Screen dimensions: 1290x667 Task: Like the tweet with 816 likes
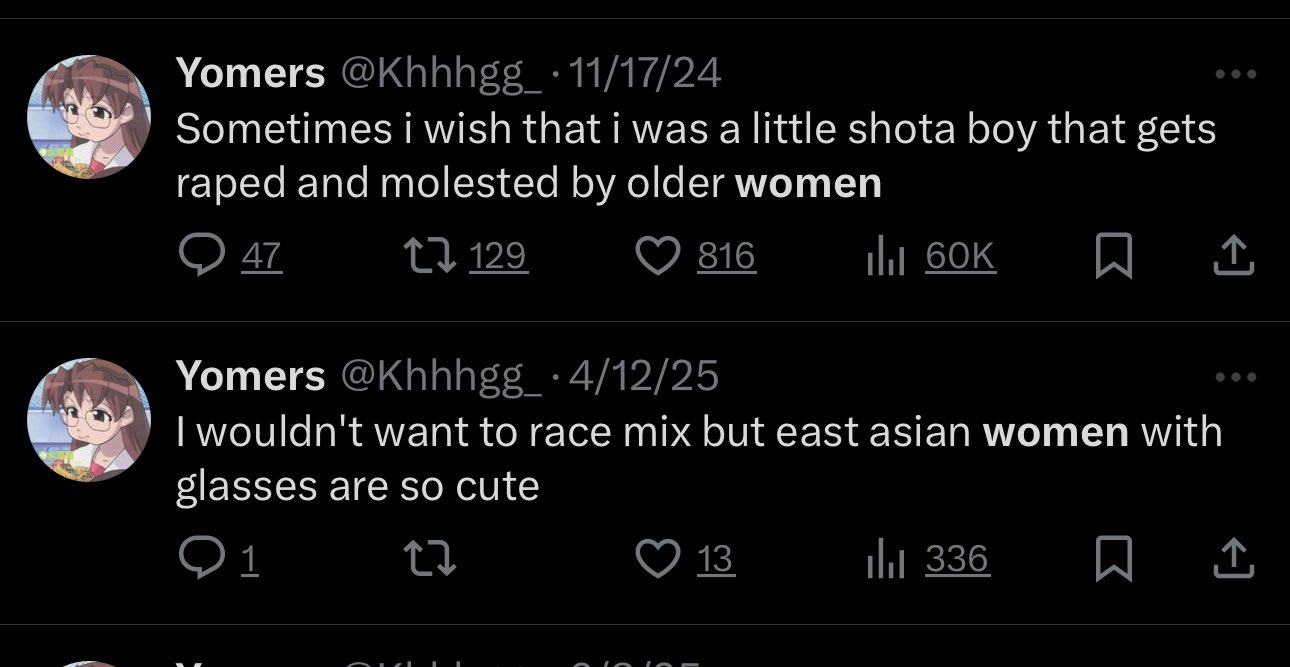(658, 258)
